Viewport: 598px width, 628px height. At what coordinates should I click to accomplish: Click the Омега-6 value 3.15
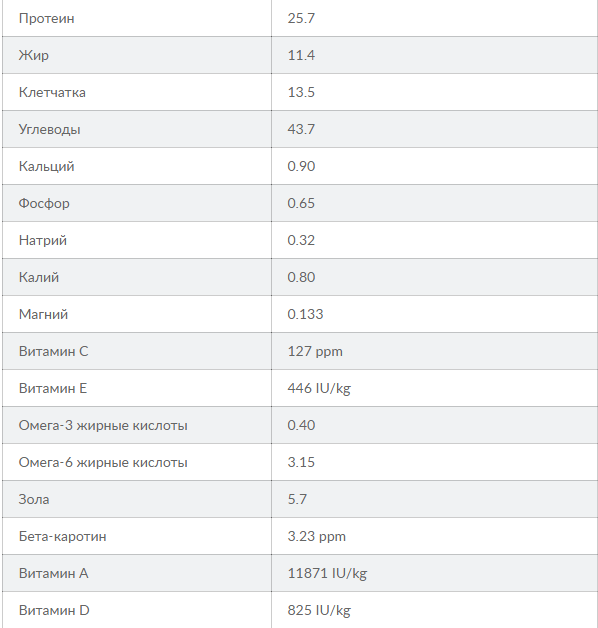301,463
